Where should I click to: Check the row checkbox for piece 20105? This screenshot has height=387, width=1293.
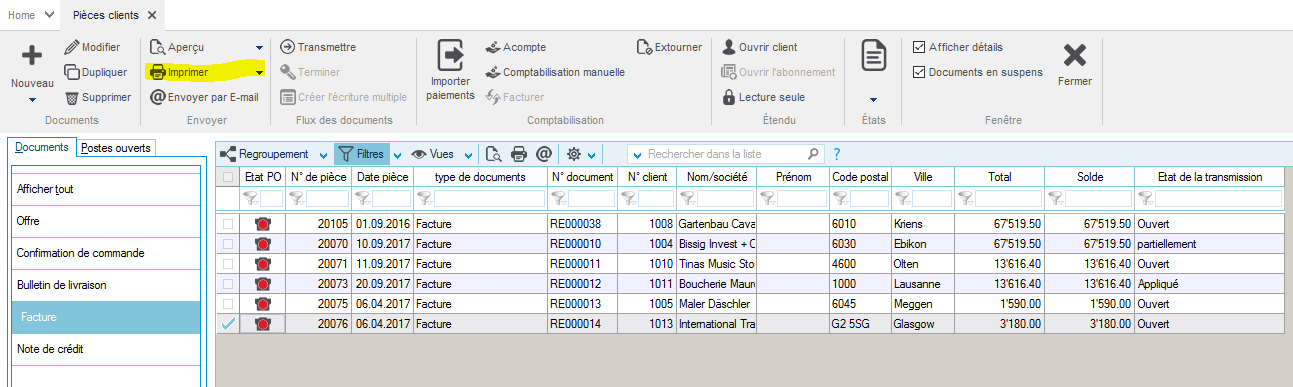coord(229,224)
